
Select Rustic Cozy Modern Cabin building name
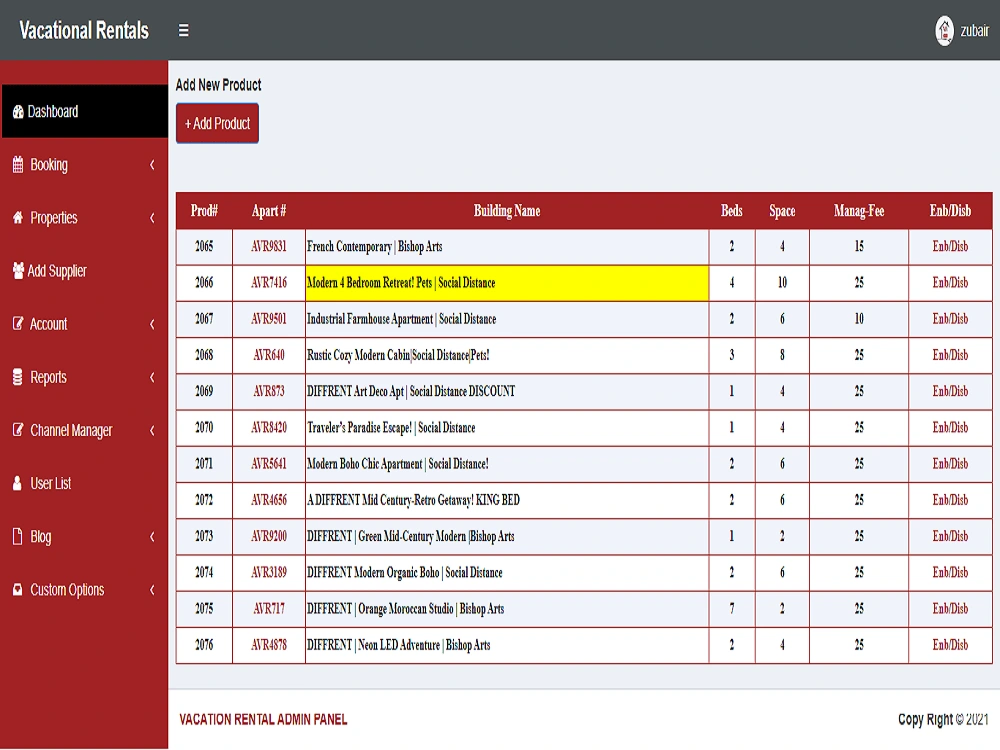point(398,355)
